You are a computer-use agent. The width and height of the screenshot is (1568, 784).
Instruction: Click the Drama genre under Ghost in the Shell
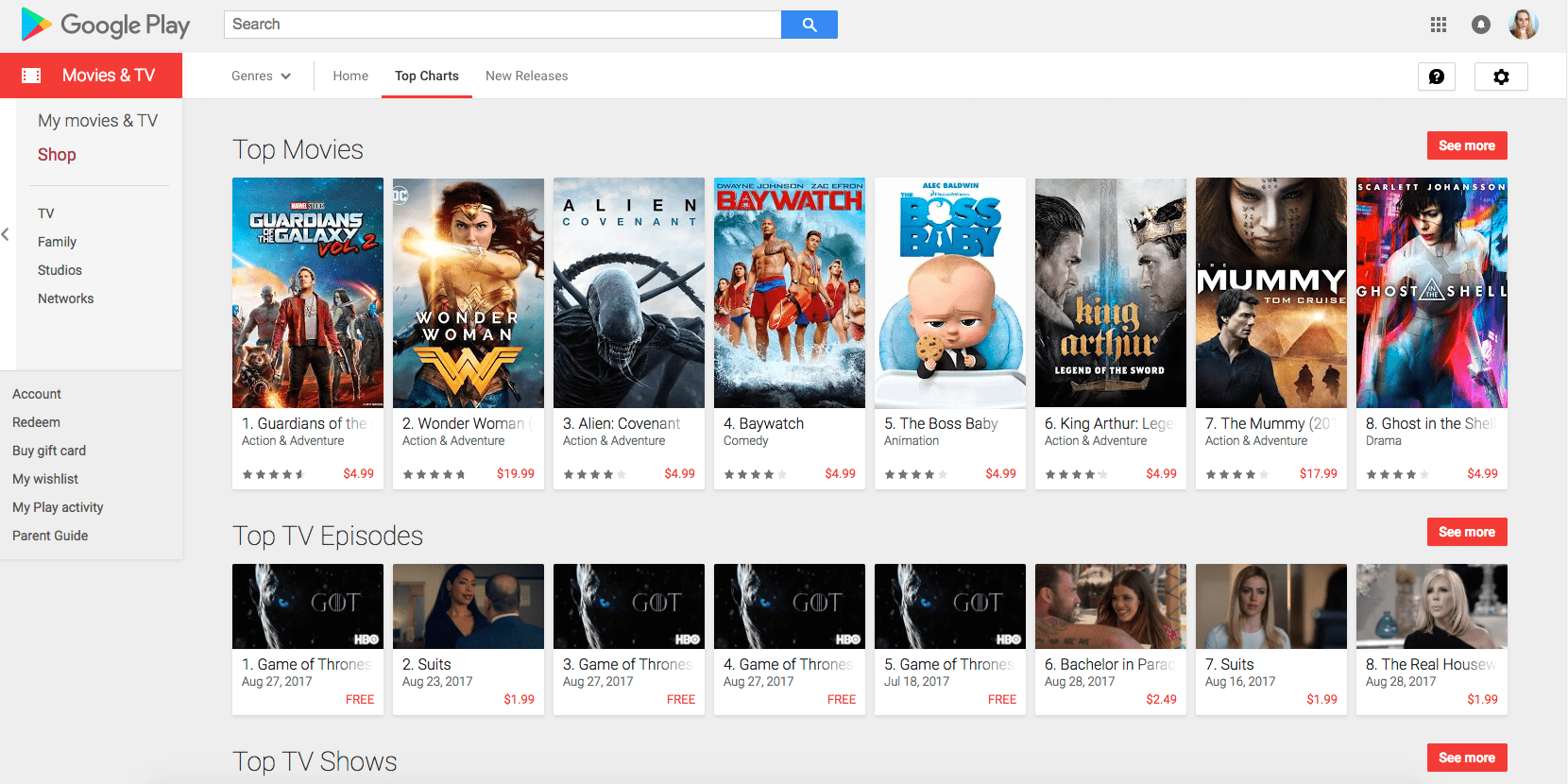point(1384,441)
